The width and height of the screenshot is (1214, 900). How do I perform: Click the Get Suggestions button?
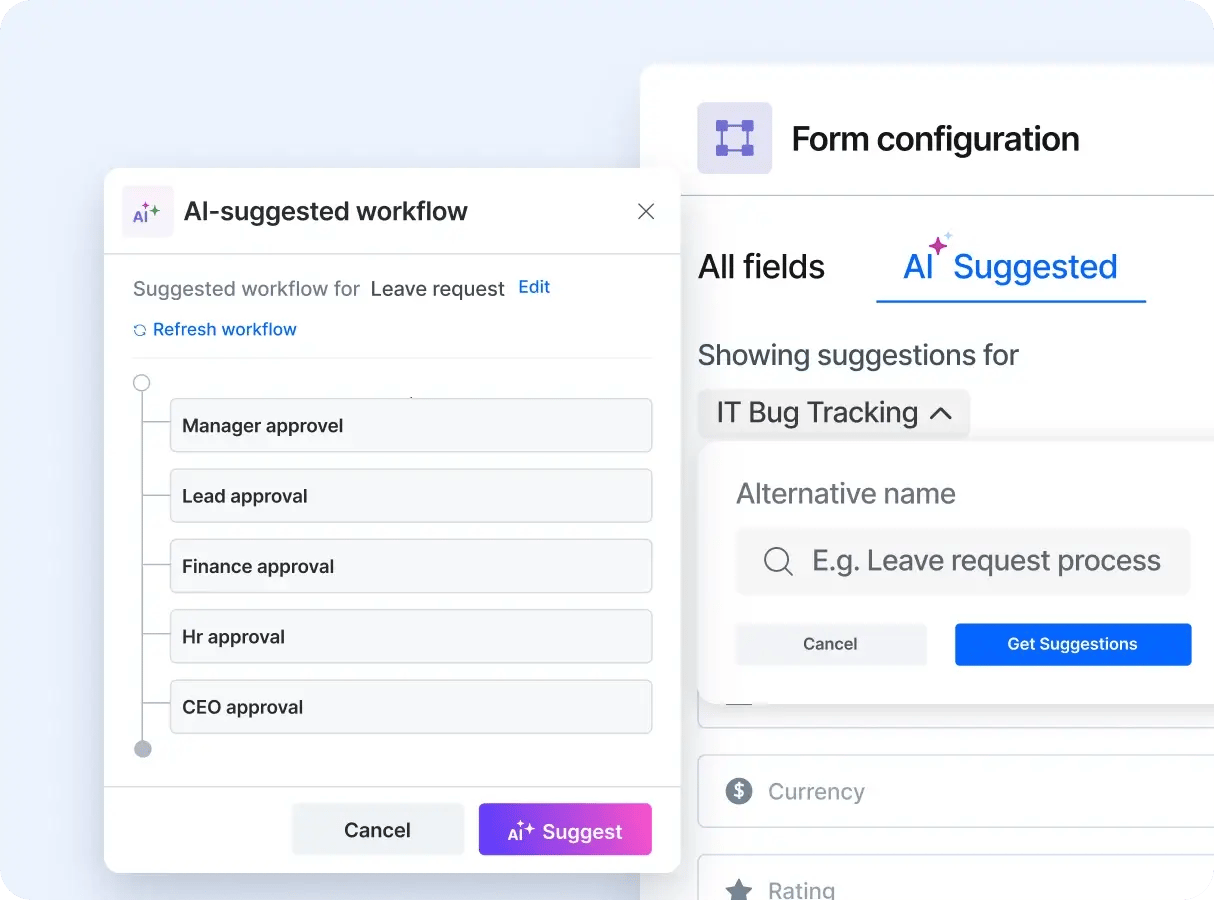pos(1073,644)
